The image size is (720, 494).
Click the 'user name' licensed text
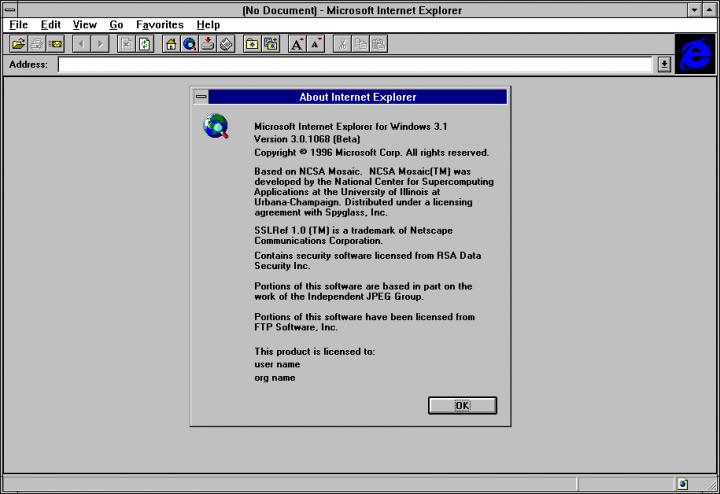point(277,364)
